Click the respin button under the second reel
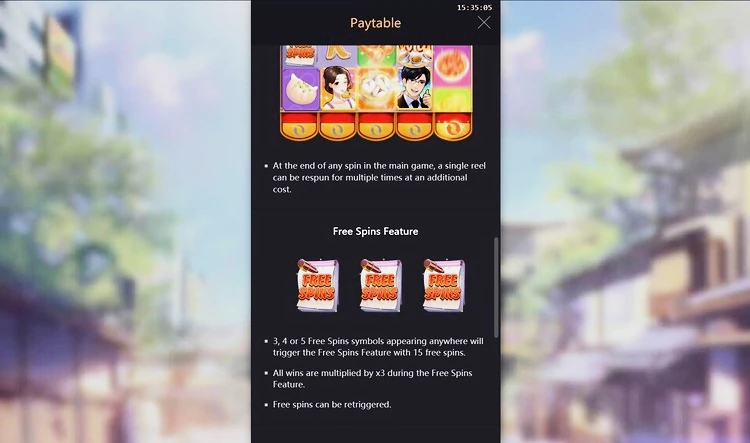The width and height of the screenshot is (750, 443). [x=337, y=127]
